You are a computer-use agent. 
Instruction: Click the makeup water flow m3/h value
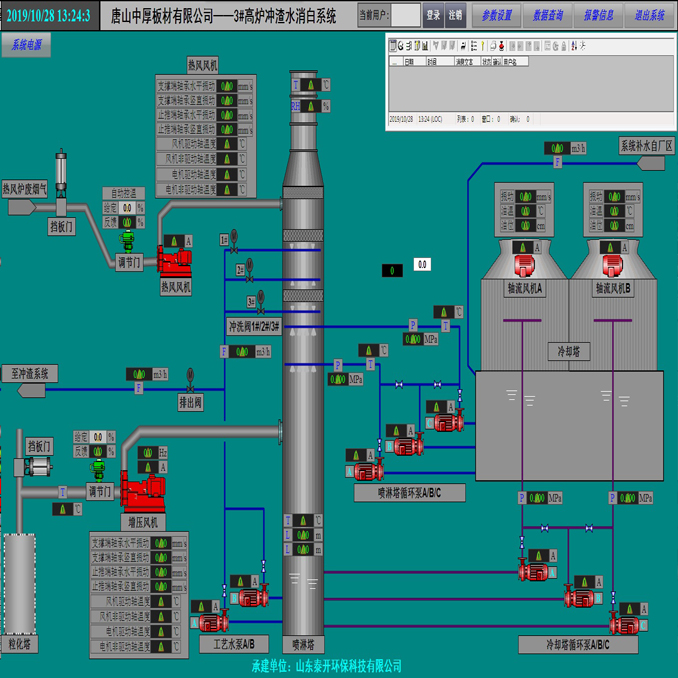pos(556,148)
